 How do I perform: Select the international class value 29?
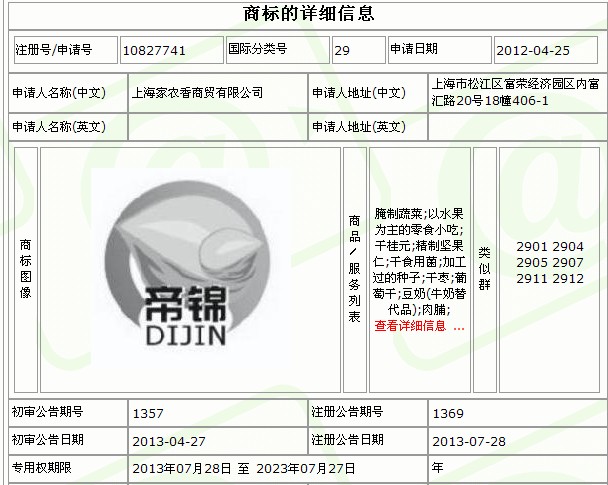point(342,49)
